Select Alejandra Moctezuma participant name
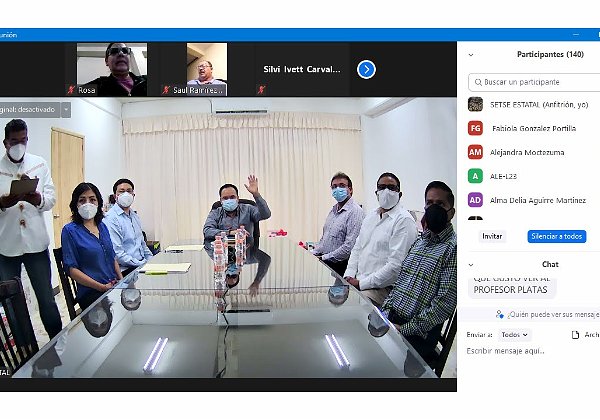Viewport: 600px width, 420px height. click(x=527, y=153)
